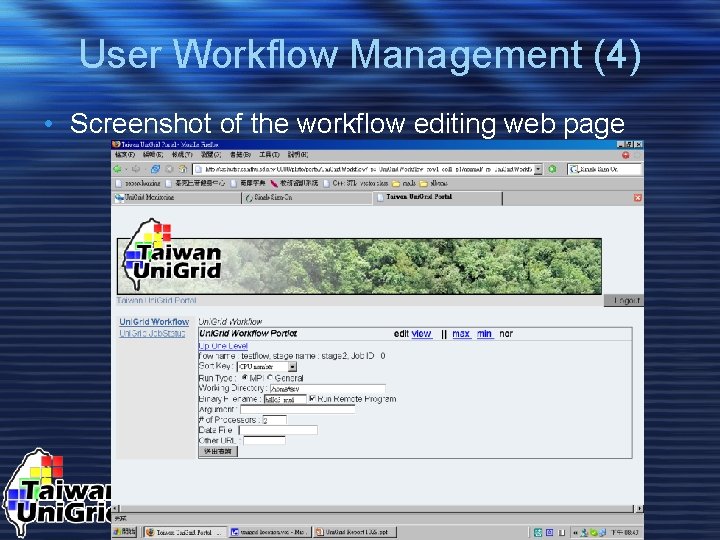Select the General run type radio button
This screenshot has width=720, height=540.
(x=270, y=377)
